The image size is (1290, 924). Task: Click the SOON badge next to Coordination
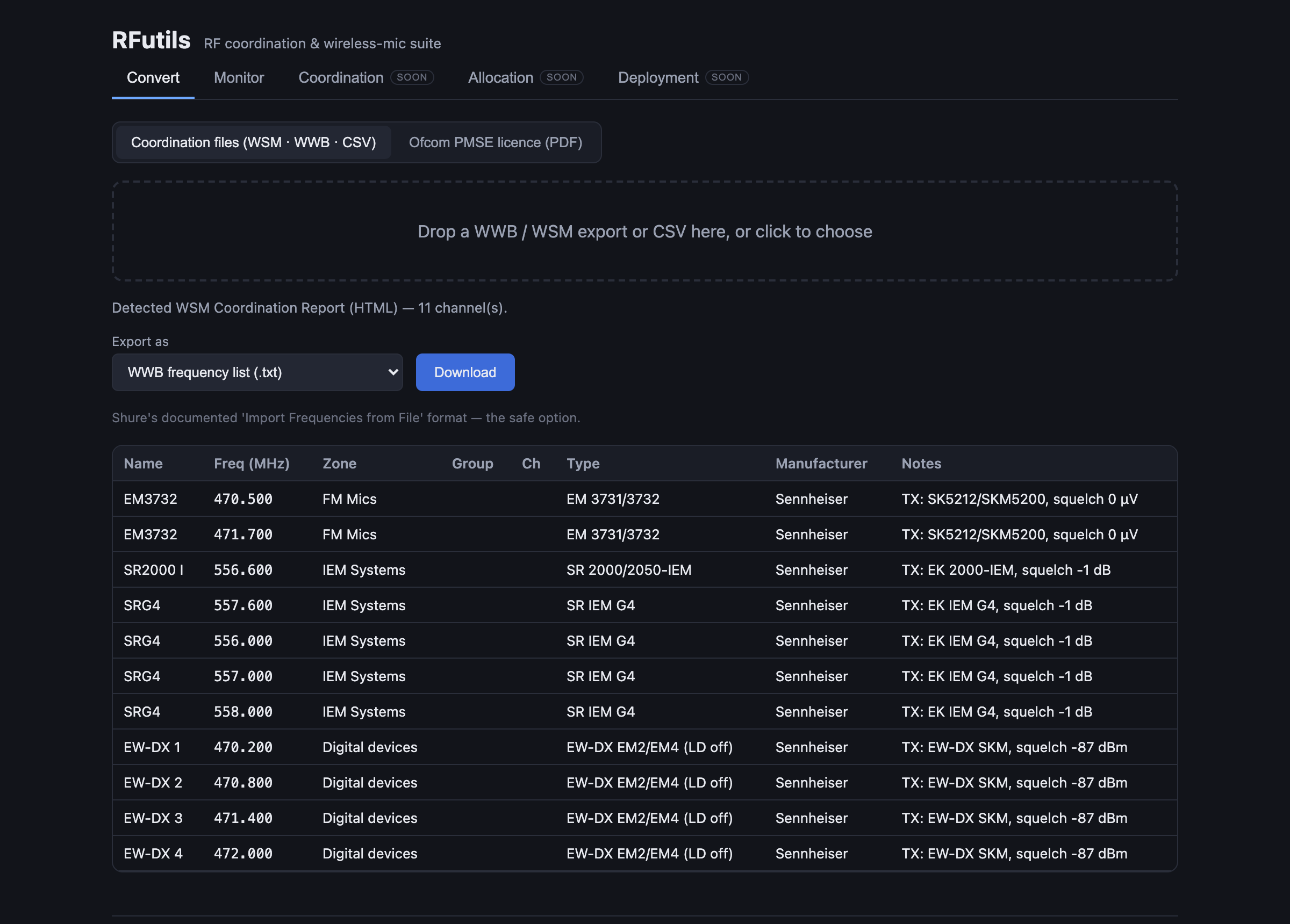tap(412, 77)
